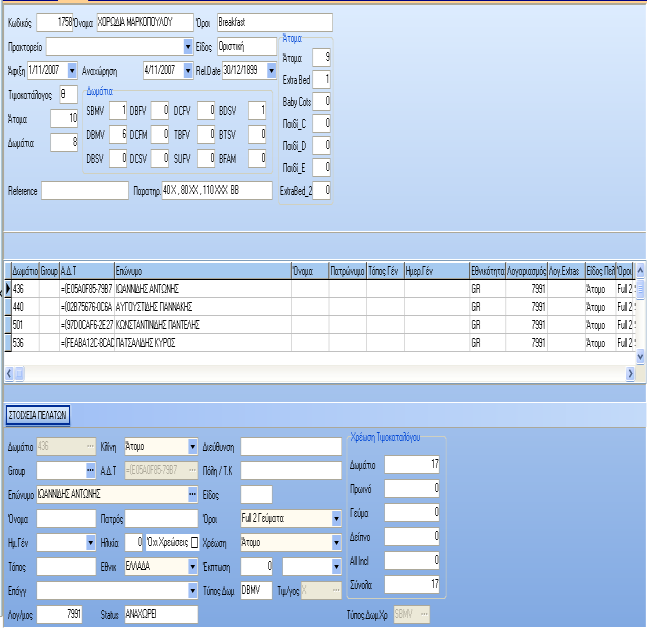Click the Είδος field showing Οριστική

247,47
